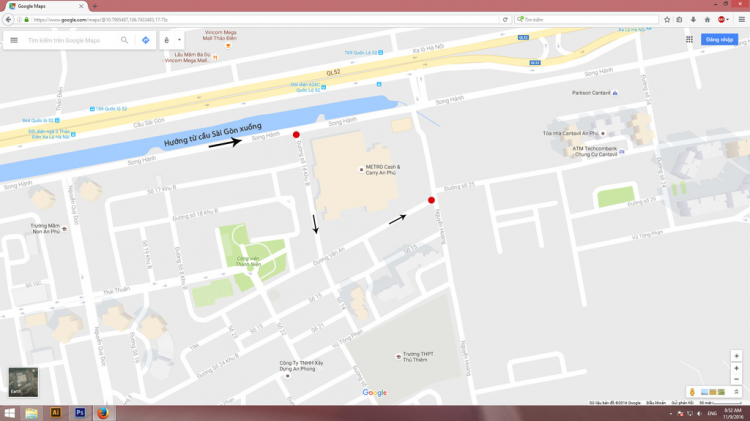Show hidden system tray icons
This screenshot has height=421, width=750.
point(671,414)
